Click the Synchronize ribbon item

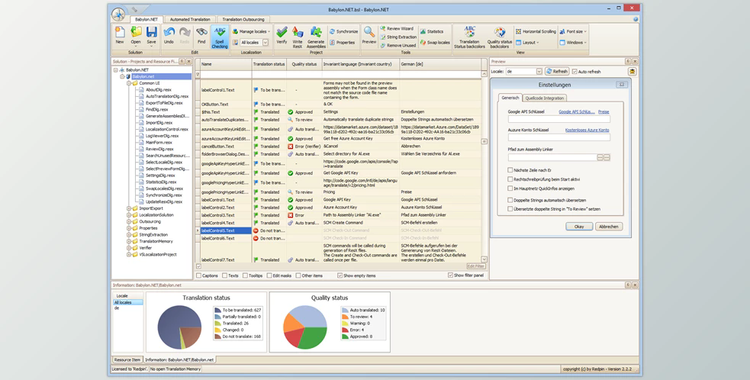(344, 32)
